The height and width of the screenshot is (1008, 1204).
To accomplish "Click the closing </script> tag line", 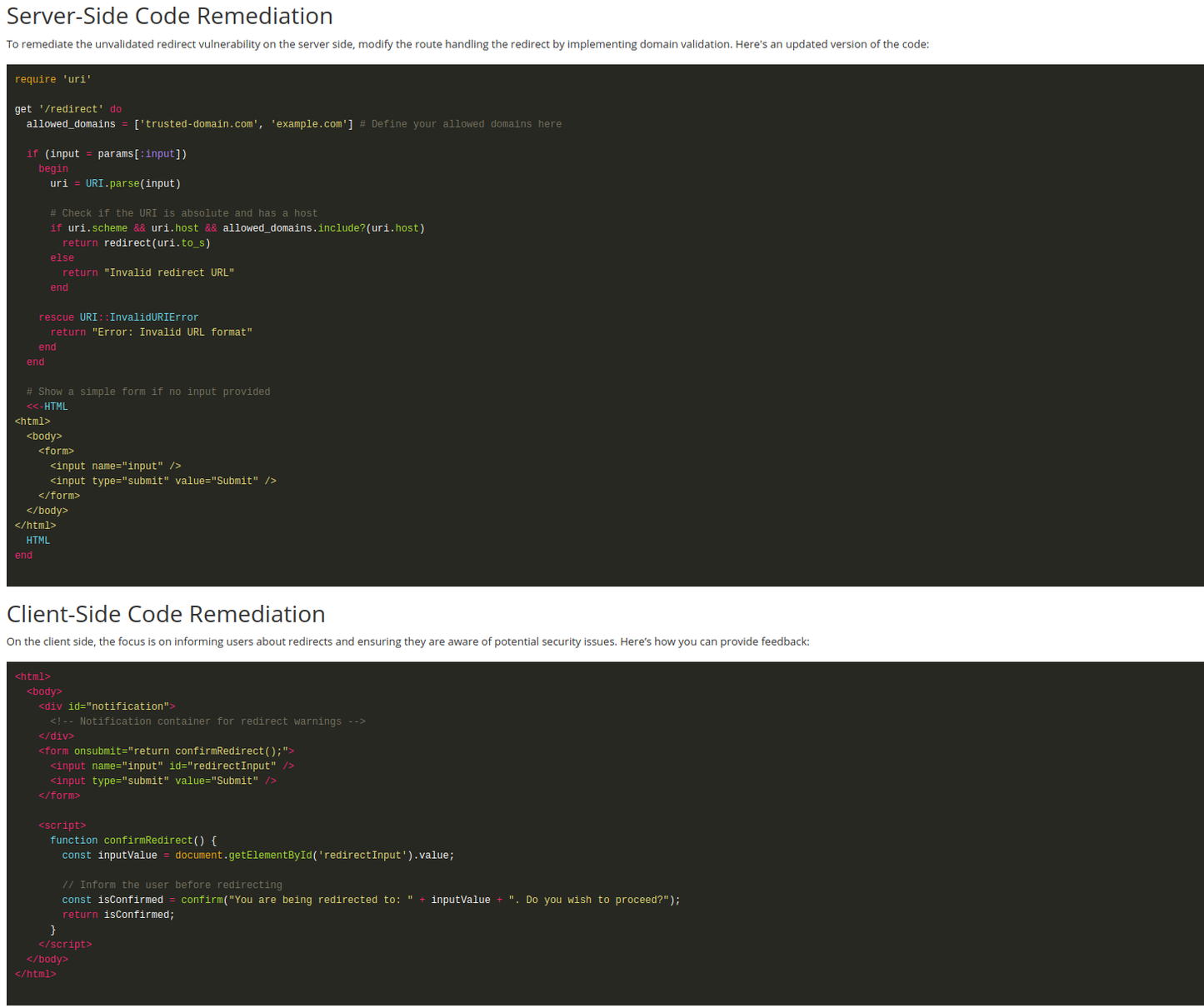I will pos(65,946).
